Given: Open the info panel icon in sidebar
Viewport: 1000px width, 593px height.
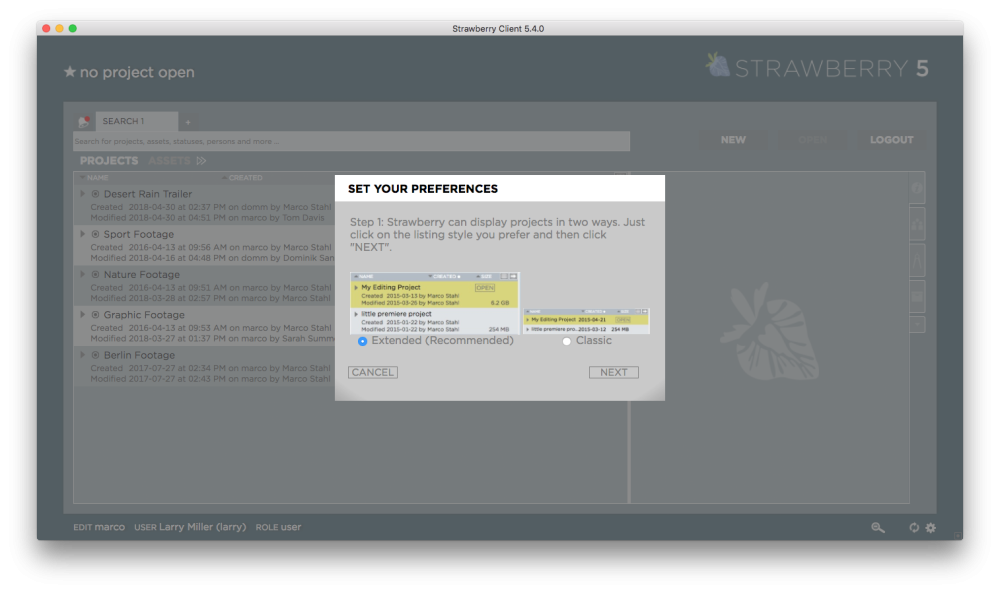Looking at the screenshot, I should click(x=917, y=188).
